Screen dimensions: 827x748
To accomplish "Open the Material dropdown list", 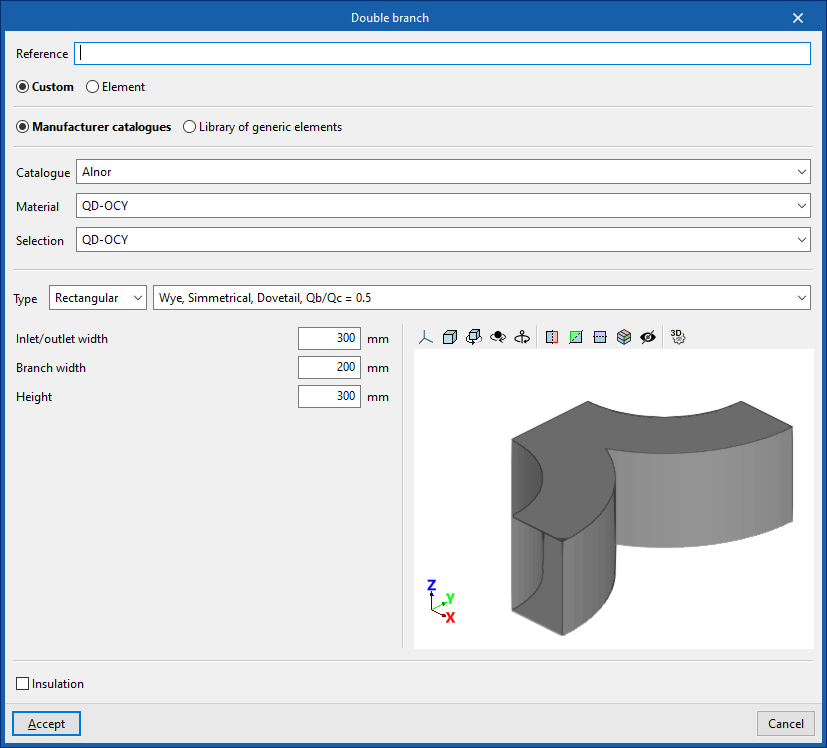I will point(443,206).
